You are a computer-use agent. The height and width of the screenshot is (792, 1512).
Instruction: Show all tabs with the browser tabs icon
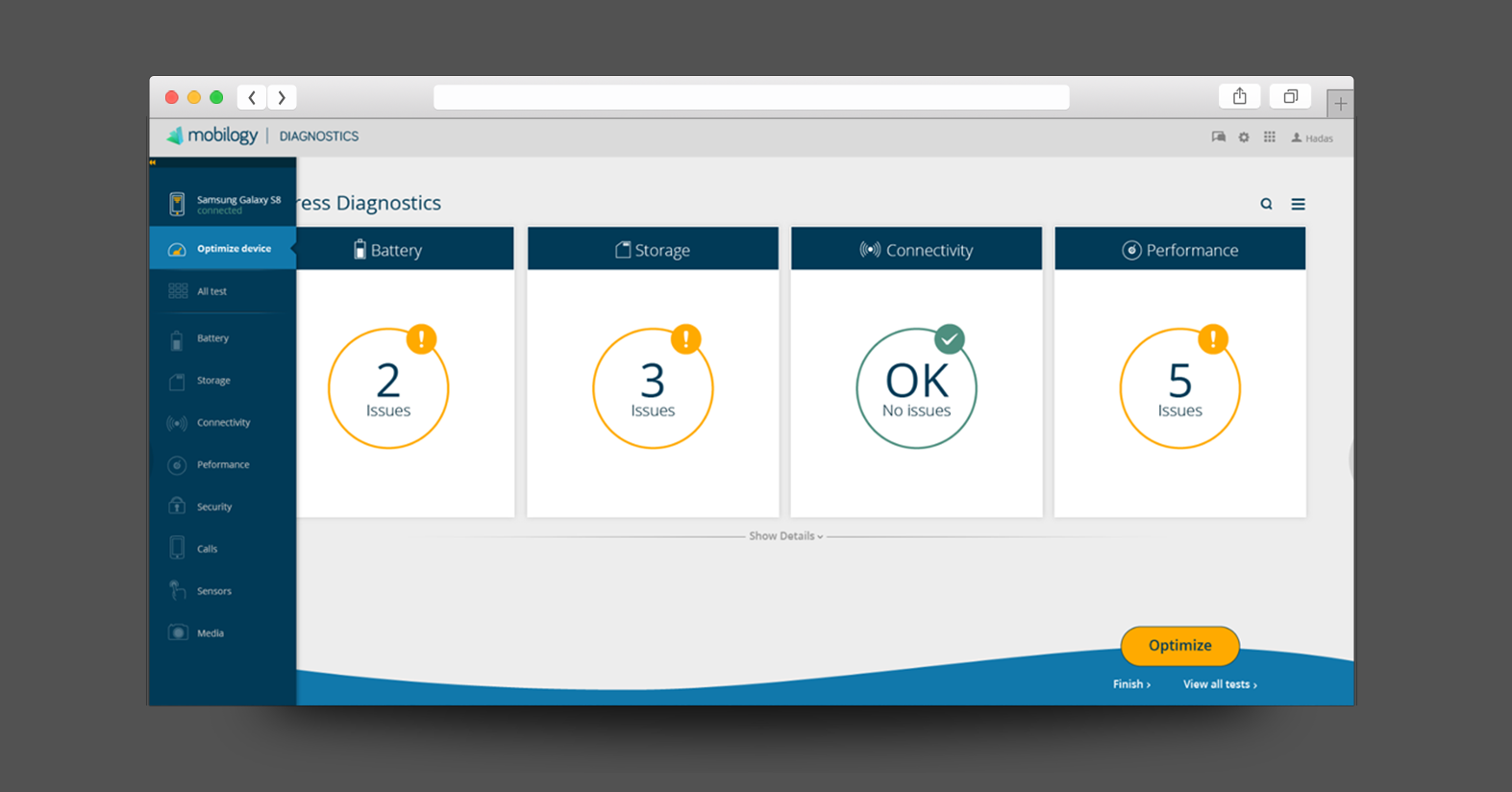pyautogui.click(x=1291, y=96)
